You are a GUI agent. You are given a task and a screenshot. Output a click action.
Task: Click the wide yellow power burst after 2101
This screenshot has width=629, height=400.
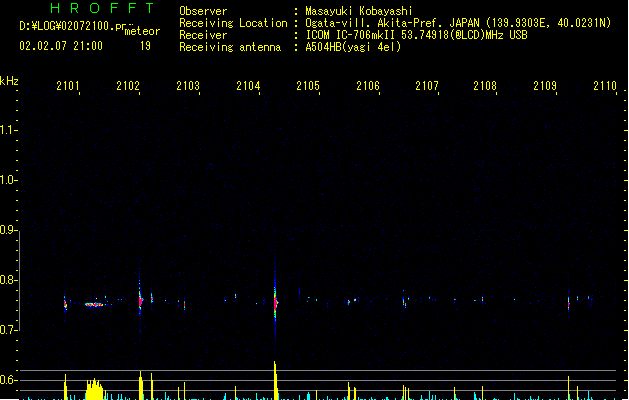[95, 389]
